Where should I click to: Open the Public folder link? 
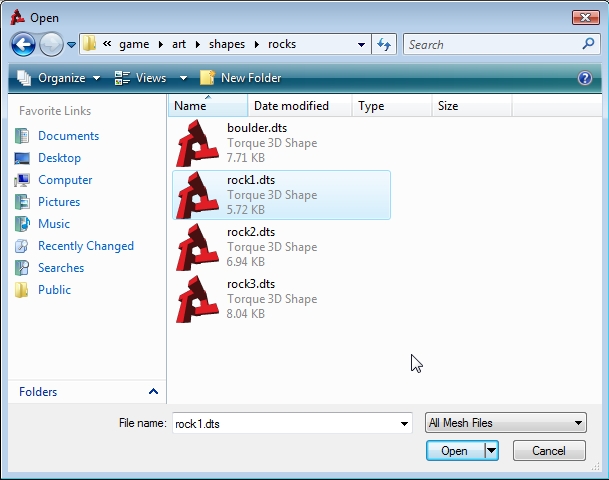[54, 290]
